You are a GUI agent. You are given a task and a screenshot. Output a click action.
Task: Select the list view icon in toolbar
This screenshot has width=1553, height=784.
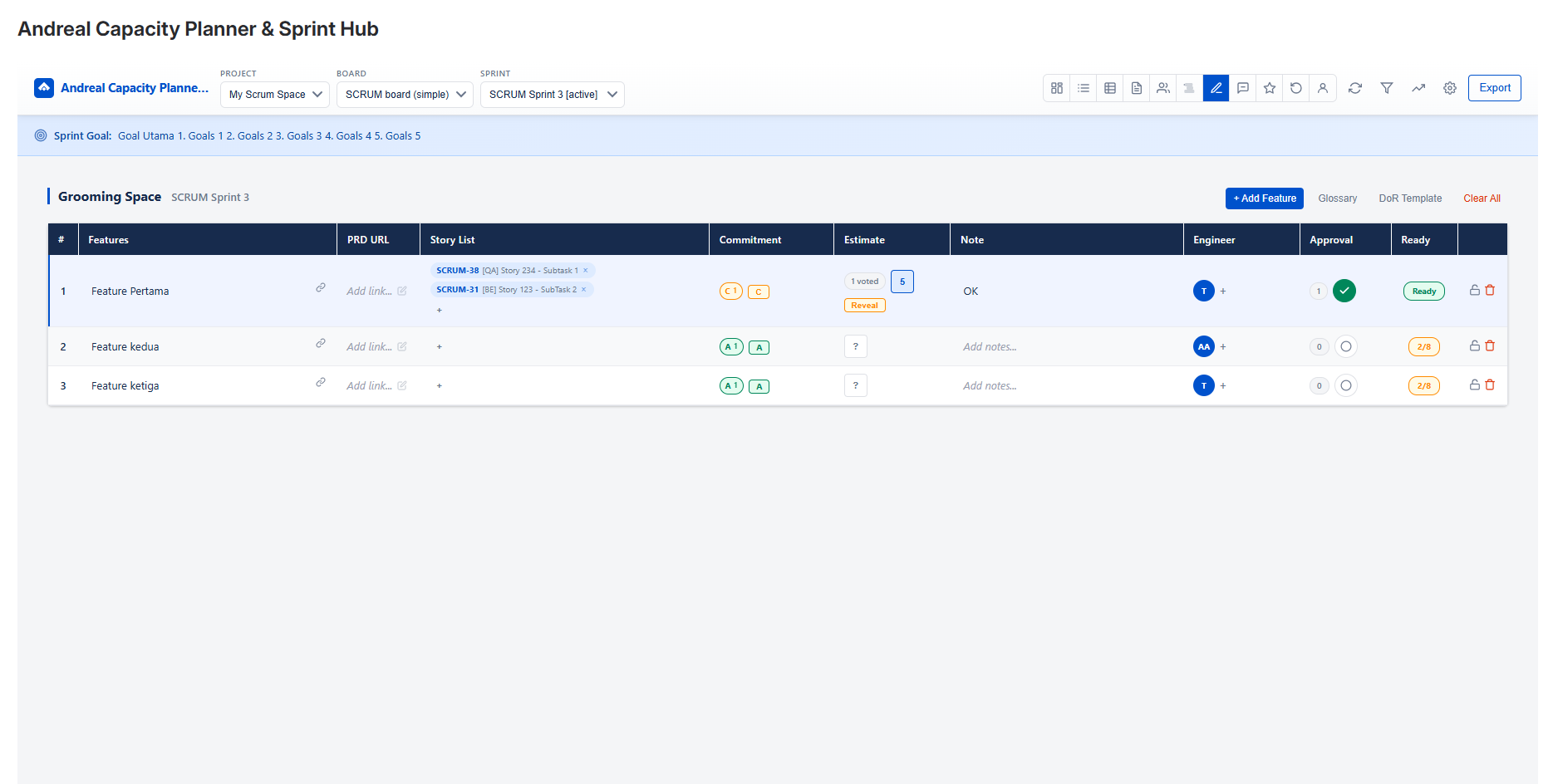point(1083,87)
